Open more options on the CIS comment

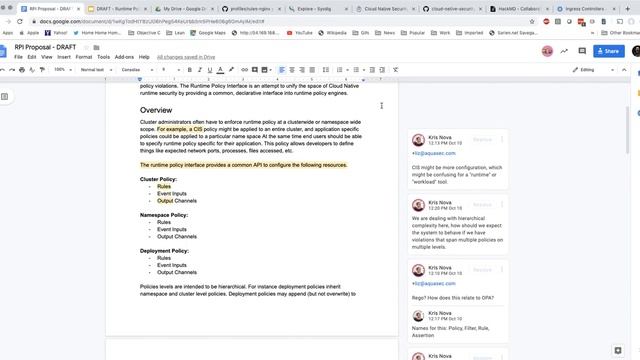click(x=502, y=140)
